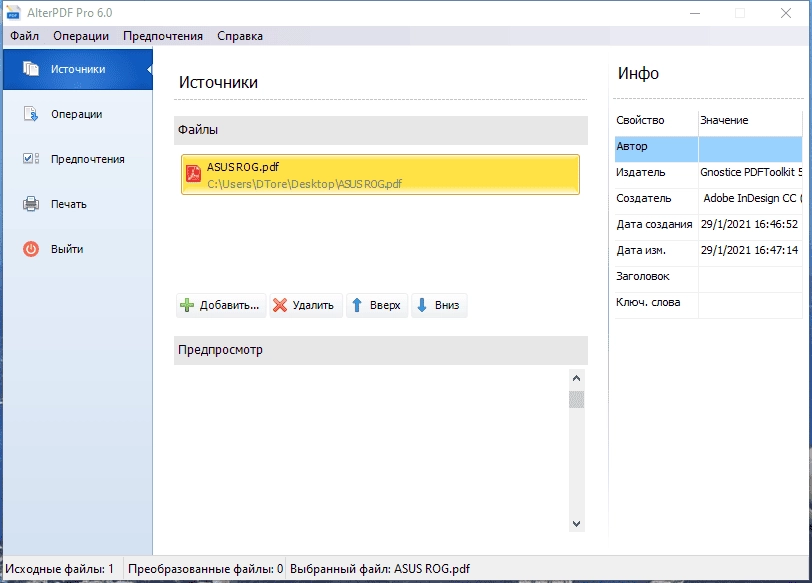Image resolution: width=812 pixels, height=583 pixels.
Task: Click the red Выйти power icon
Action: click(x=31, y=249)
